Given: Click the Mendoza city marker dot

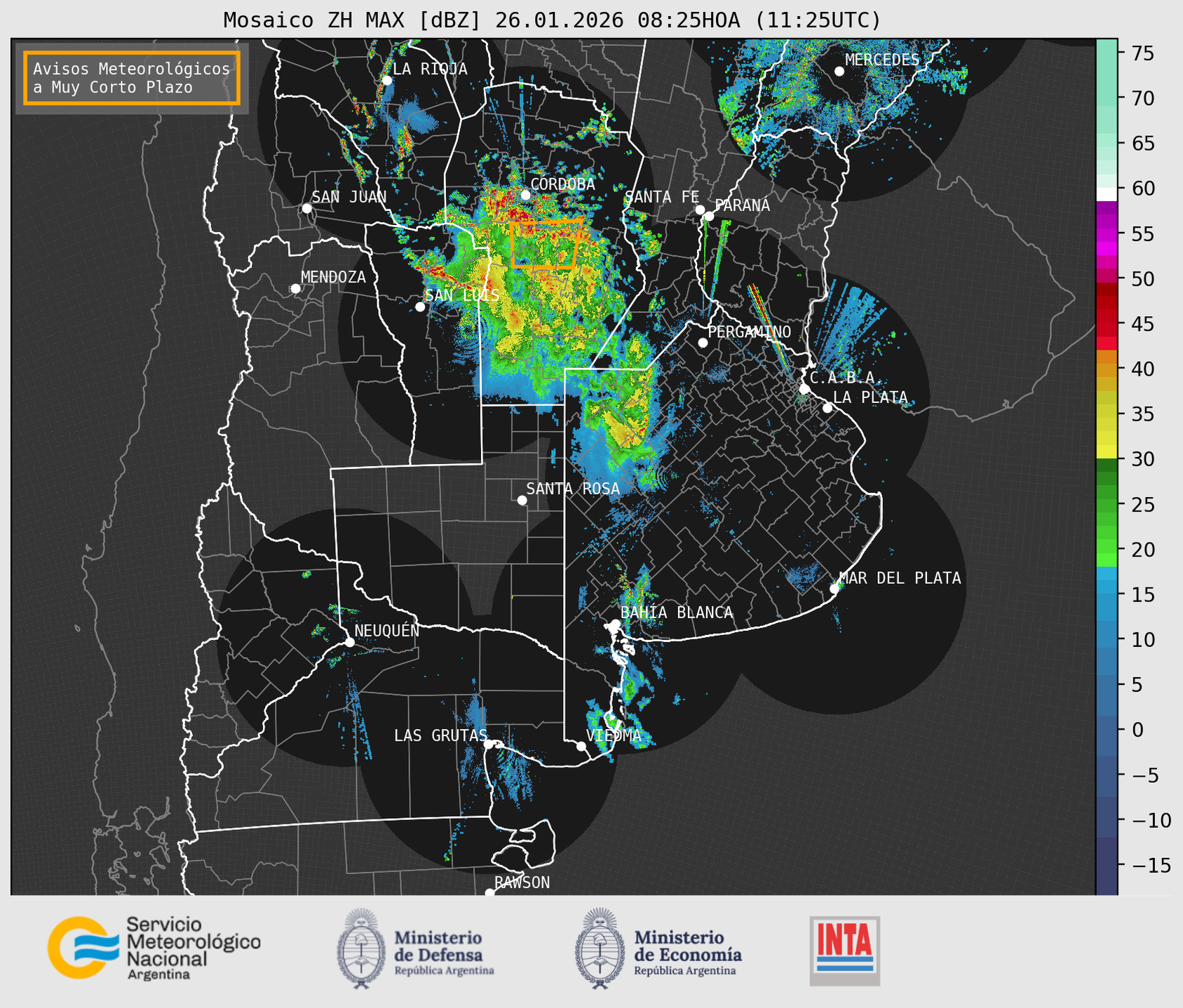Looking at the screenshot, I should pyautogui.click(x=295, y=289).
